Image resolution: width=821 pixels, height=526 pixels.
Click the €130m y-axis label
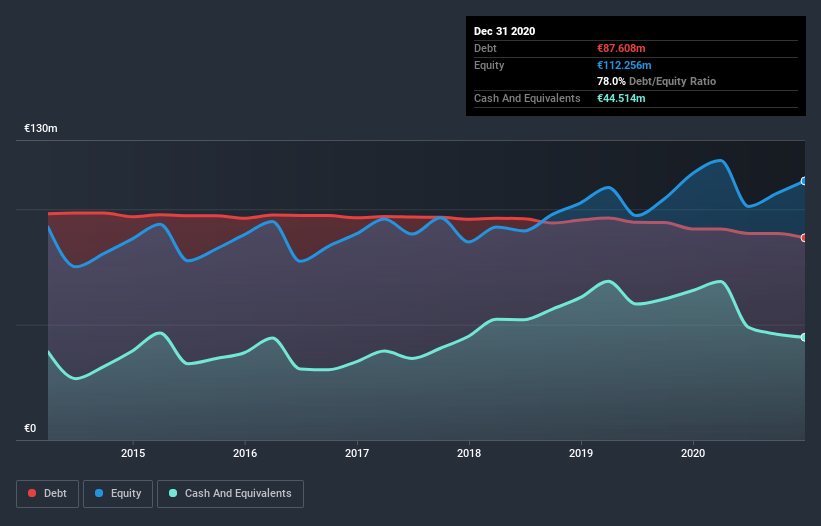click(41, 128)
